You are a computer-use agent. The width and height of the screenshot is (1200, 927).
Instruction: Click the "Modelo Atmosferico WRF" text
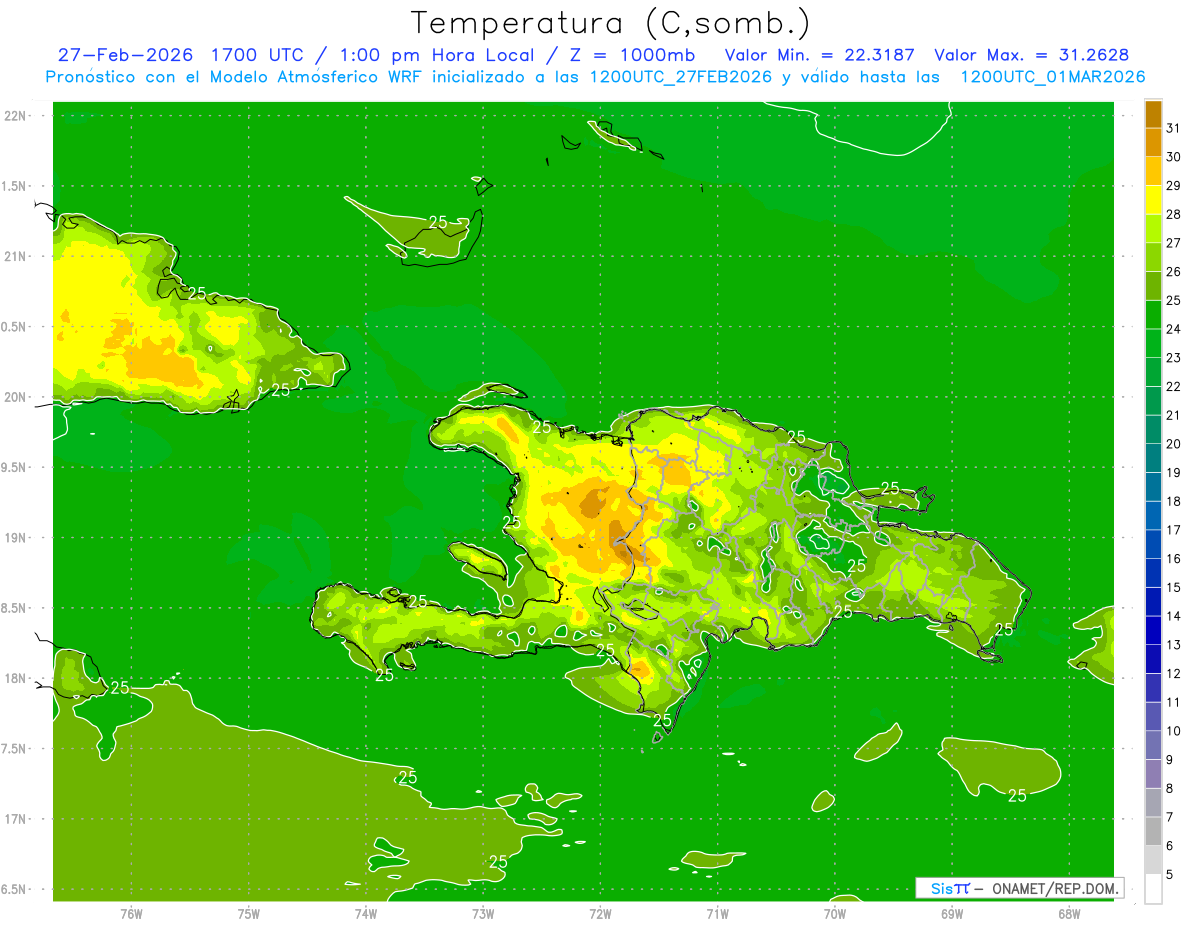click(312, 77)
